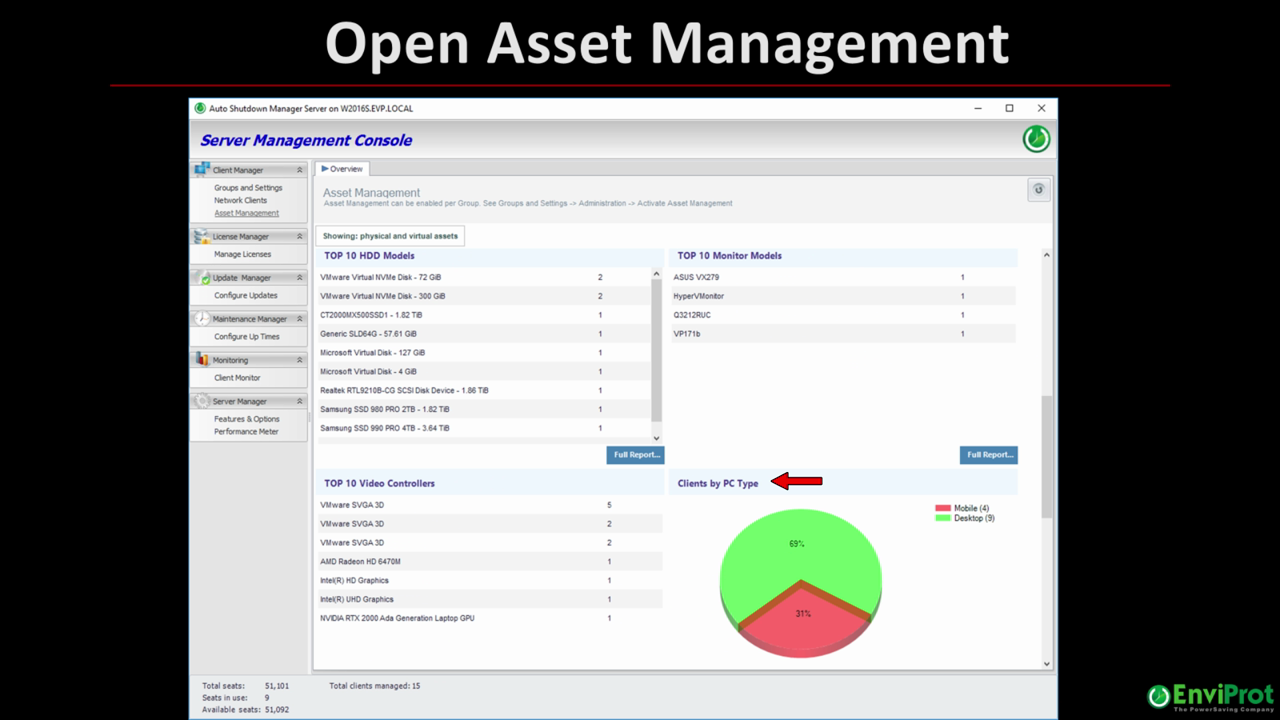Image resolution: width=1280 pixels, height=720 pixels.
Task: Click the Showing physical and virtual assets label
Action: pos(390,236)
